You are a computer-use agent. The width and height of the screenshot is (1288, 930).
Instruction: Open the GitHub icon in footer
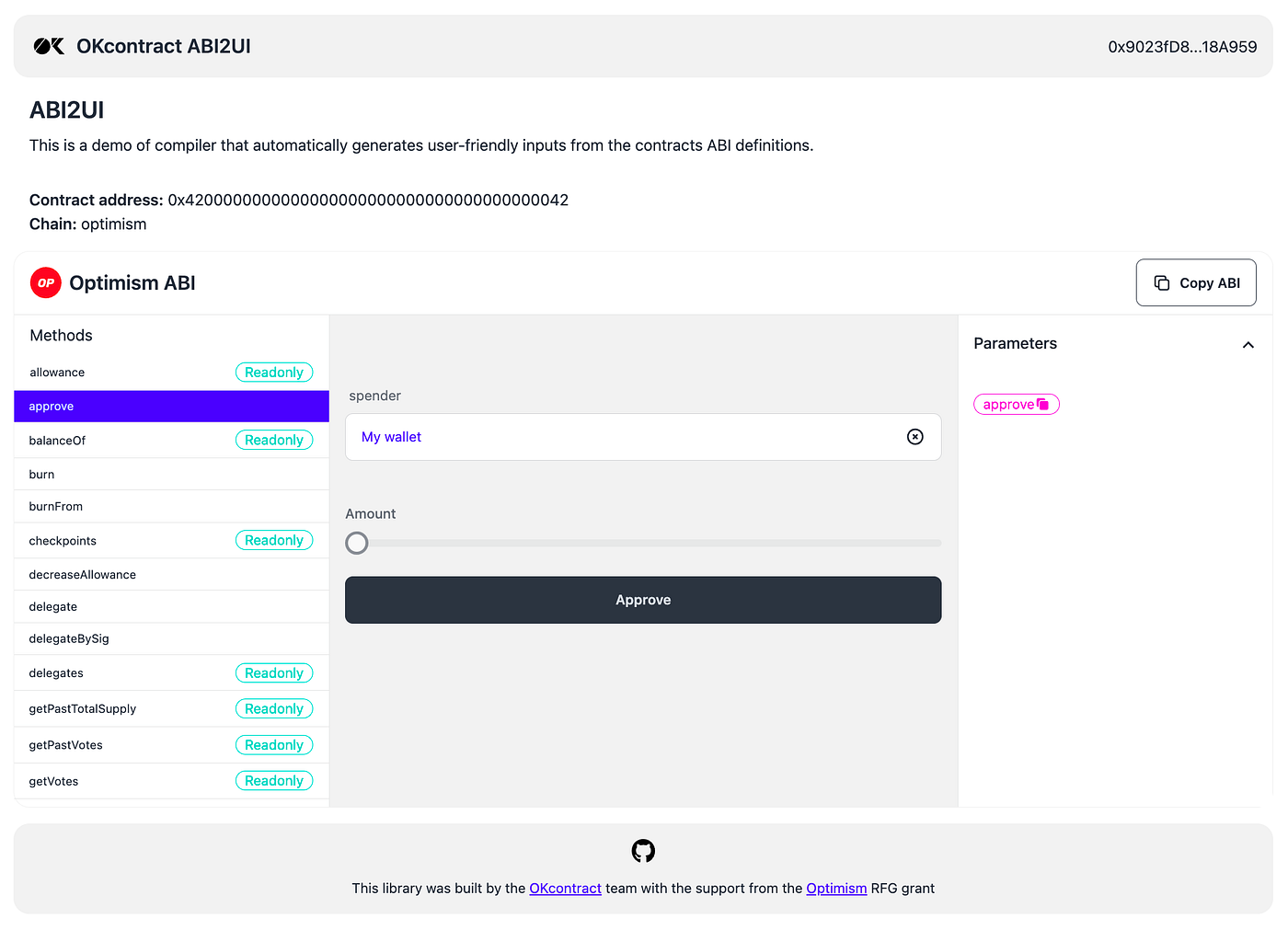643,851
